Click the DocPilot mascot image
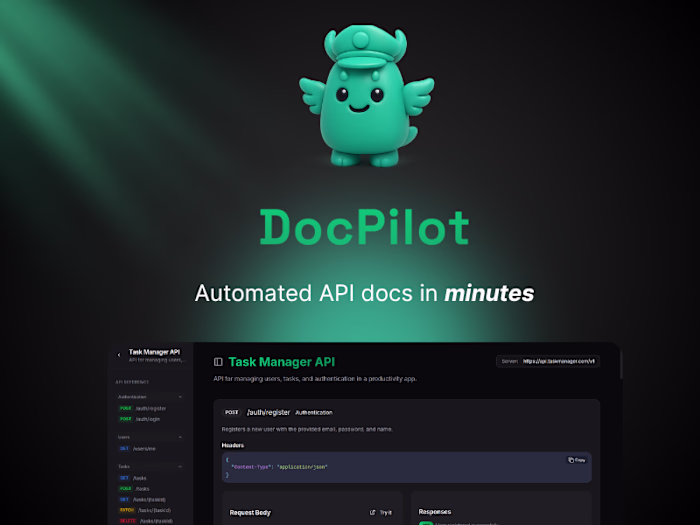This screenshot has height=525, width=700. pos(366,96)
